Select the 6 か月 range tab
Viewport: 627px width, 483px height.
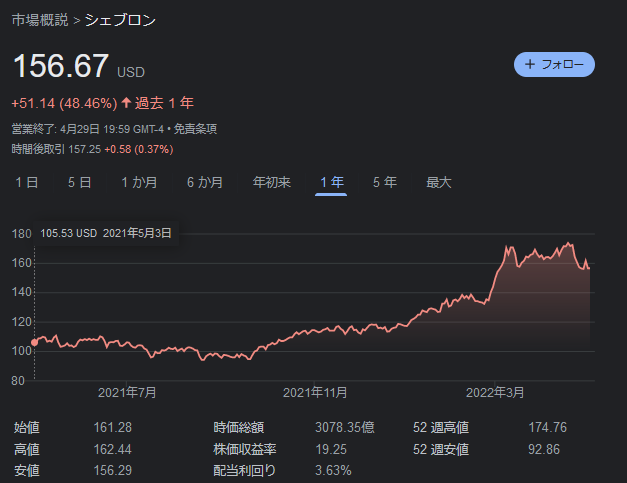point(205,183)
